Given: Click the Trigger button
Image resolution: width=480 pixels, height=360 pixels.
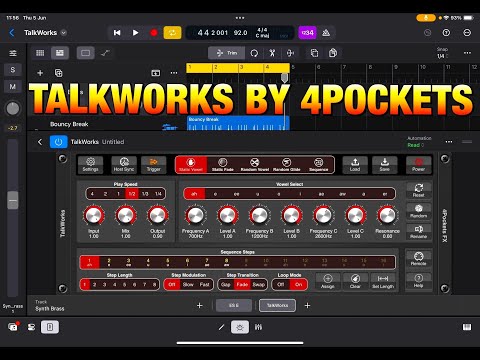Looking at the screenshot, I should 153,165.
